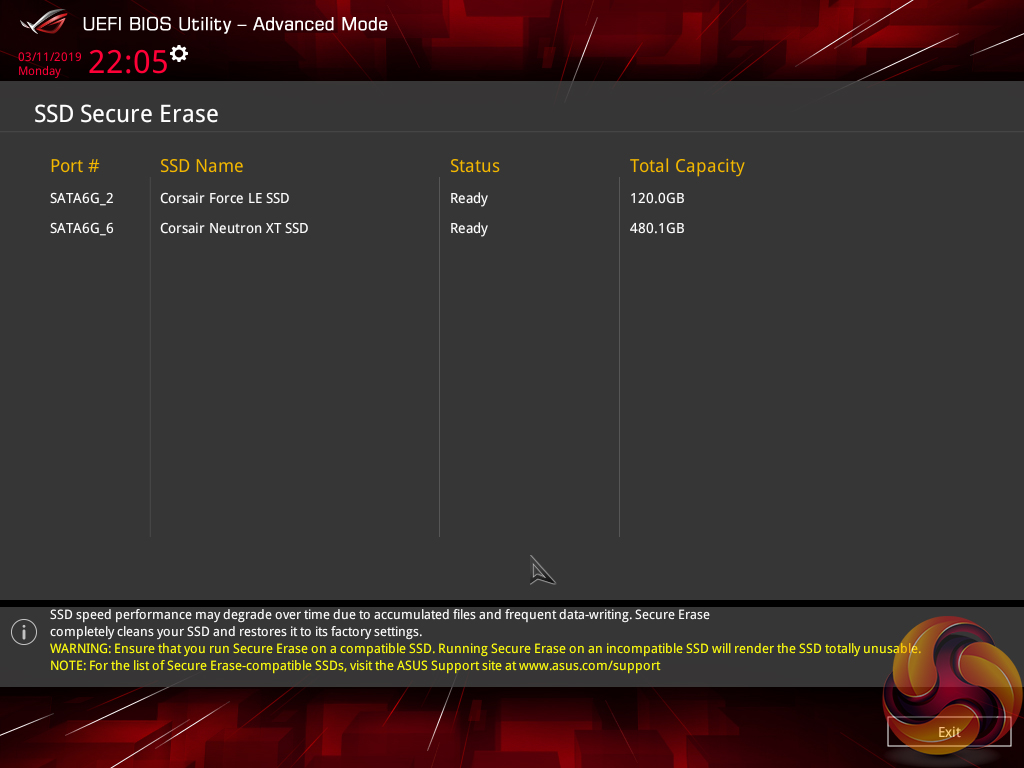Click the SSD Secure Erase page title
The image size is (1024, 768).
point(126,114)
